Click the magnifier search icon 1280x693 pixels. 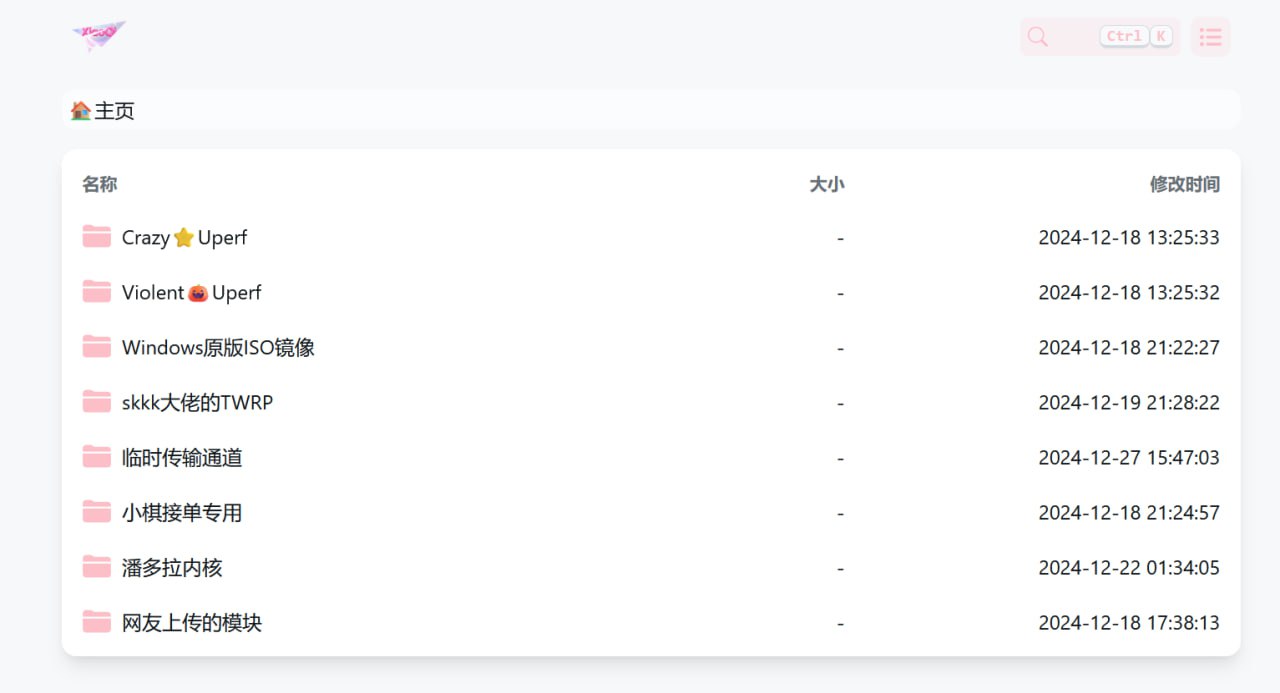coord(1038,37)
